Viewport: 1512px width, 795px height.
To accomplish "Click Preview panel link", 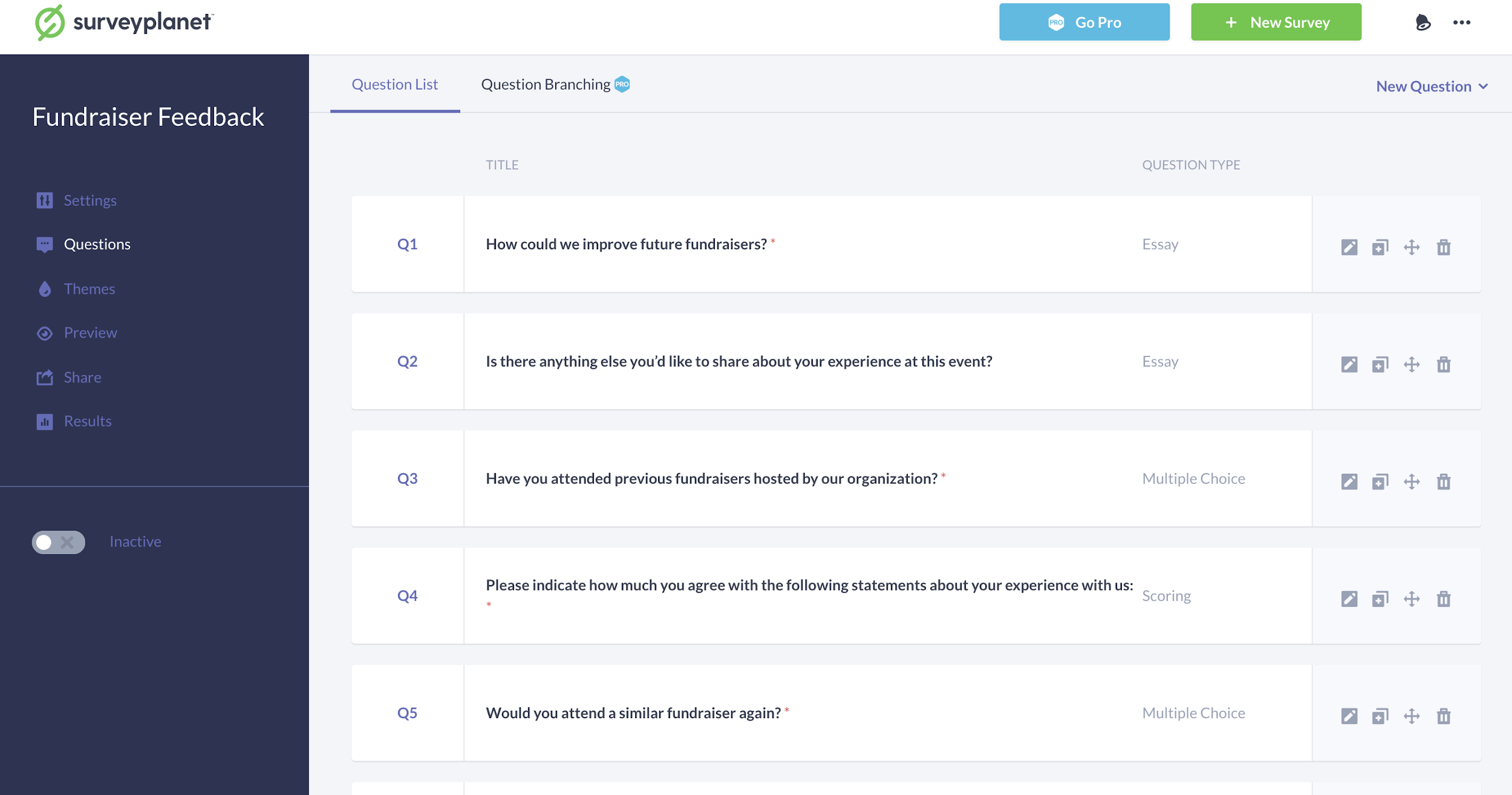I will point(91,332).
